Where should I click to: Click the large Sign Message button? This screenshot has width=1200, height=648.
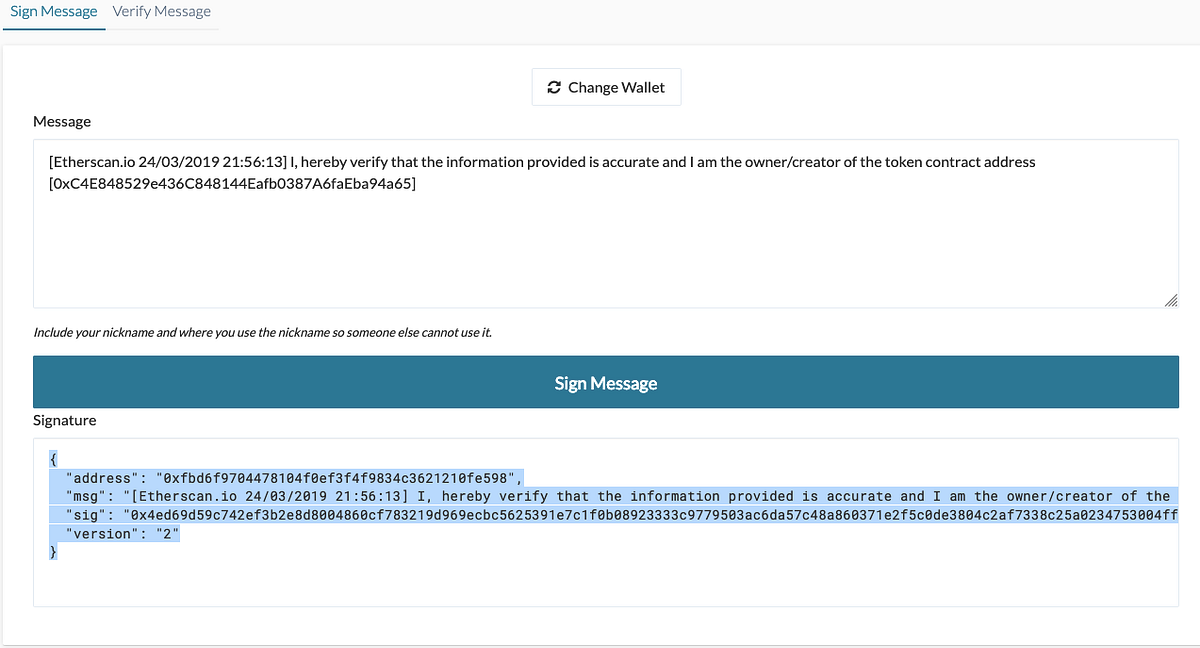tap(606, 383)
